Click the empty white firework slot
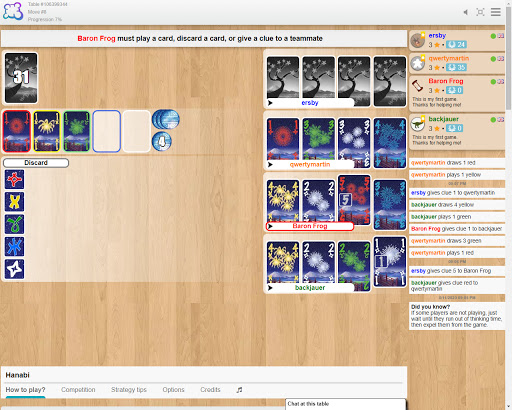The width and height of the screenshot is (512, 410). pos(137,131)
